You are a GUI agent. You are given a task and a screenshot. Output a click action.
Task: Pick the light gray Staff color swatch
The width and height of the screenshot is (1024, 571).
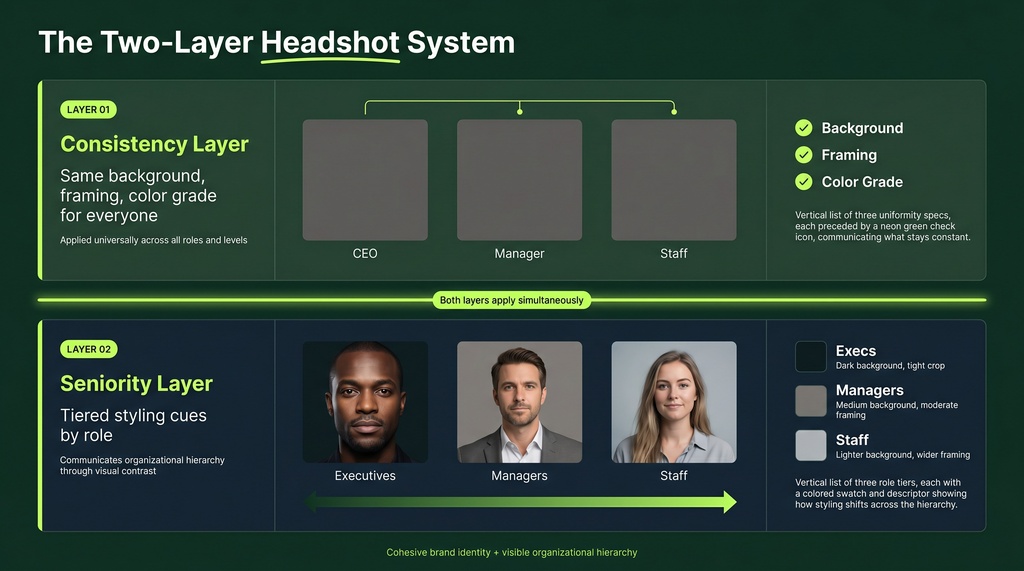[810, 446]
